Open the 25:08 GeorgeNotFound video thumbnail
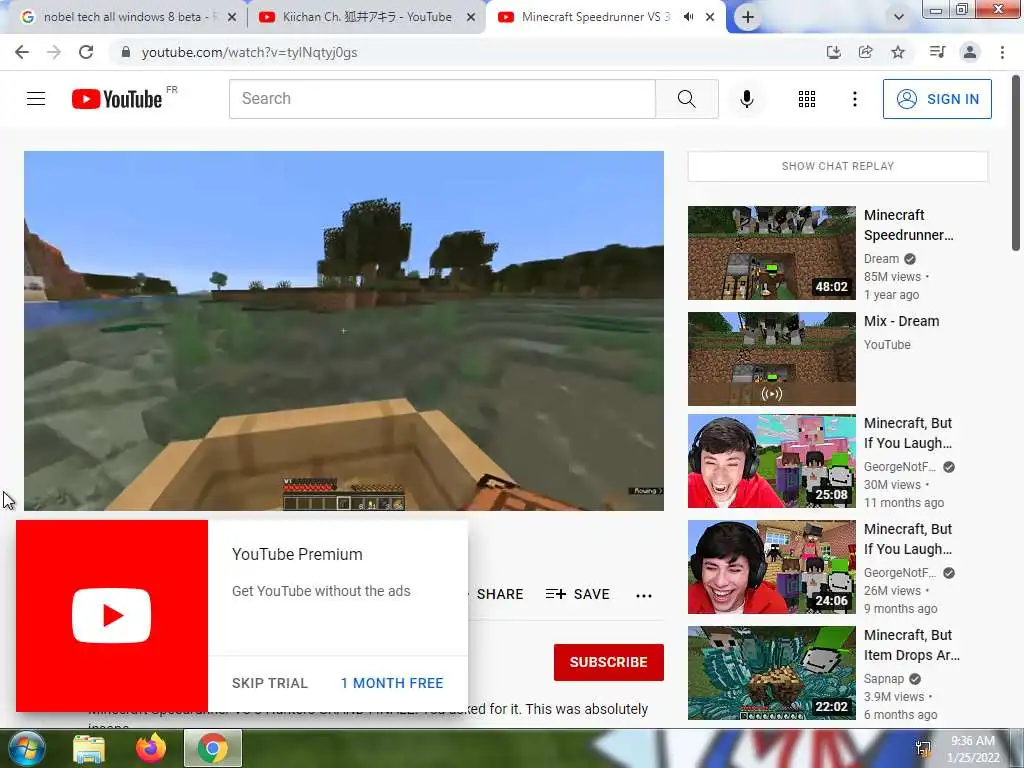This screenshot has height=768, width=1024. pos(771,461)
